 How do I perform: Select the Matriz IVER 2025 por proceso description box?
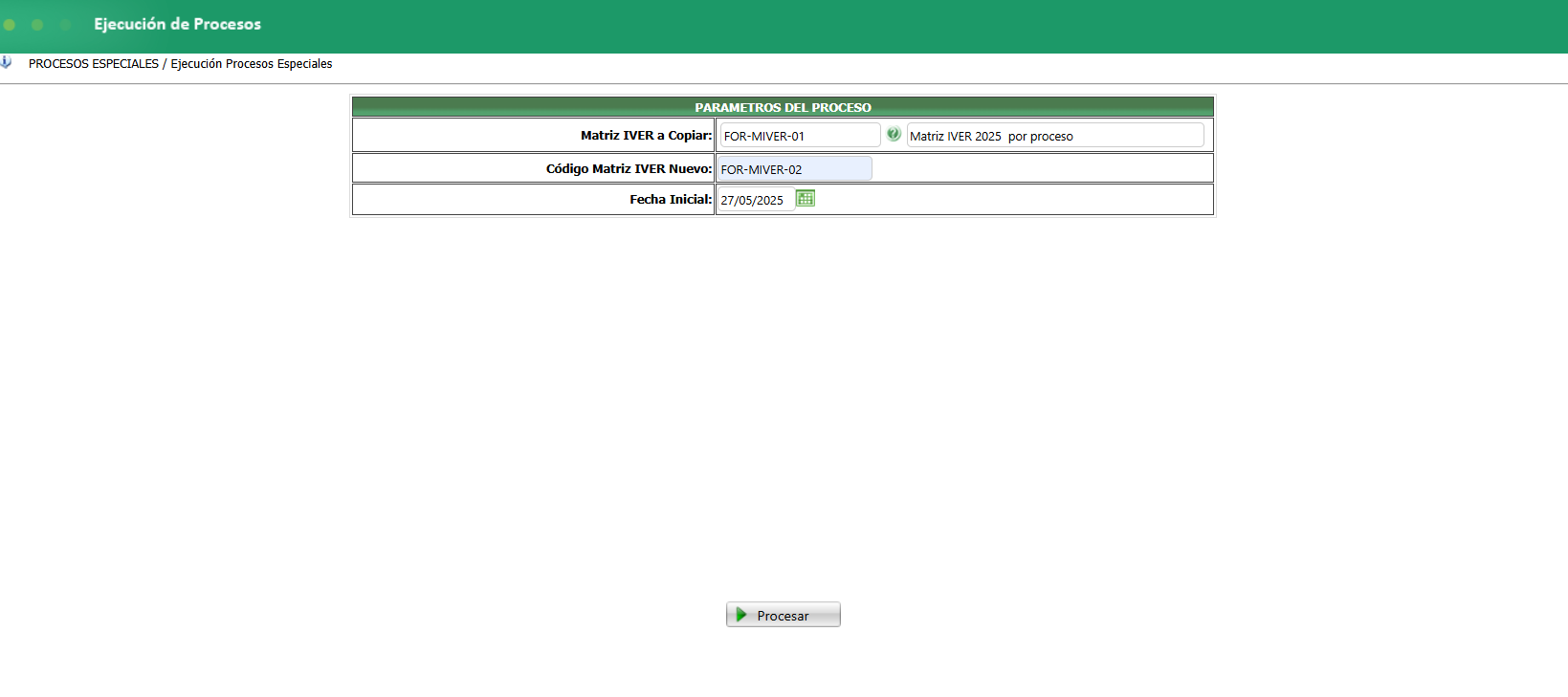1055,135
